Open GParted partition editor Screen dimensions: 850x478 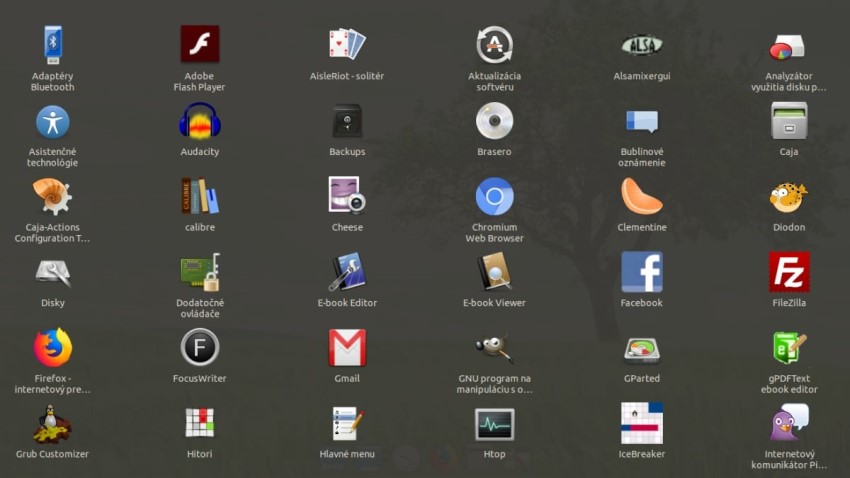tap(642, 350)
